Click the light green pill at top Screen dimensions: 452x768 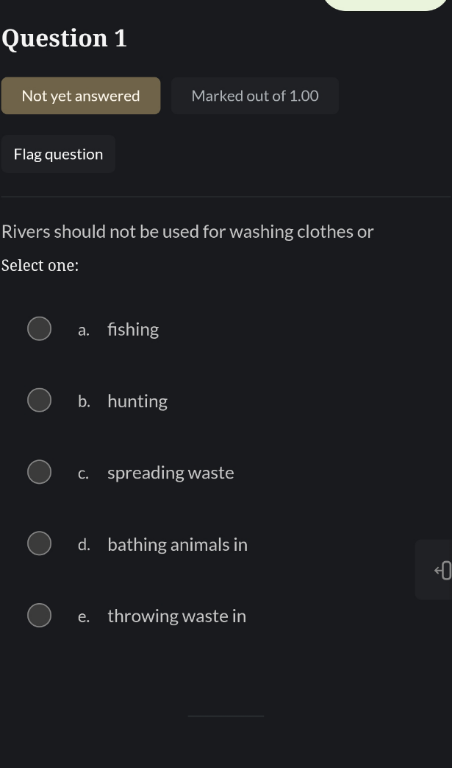coord(385,5)
